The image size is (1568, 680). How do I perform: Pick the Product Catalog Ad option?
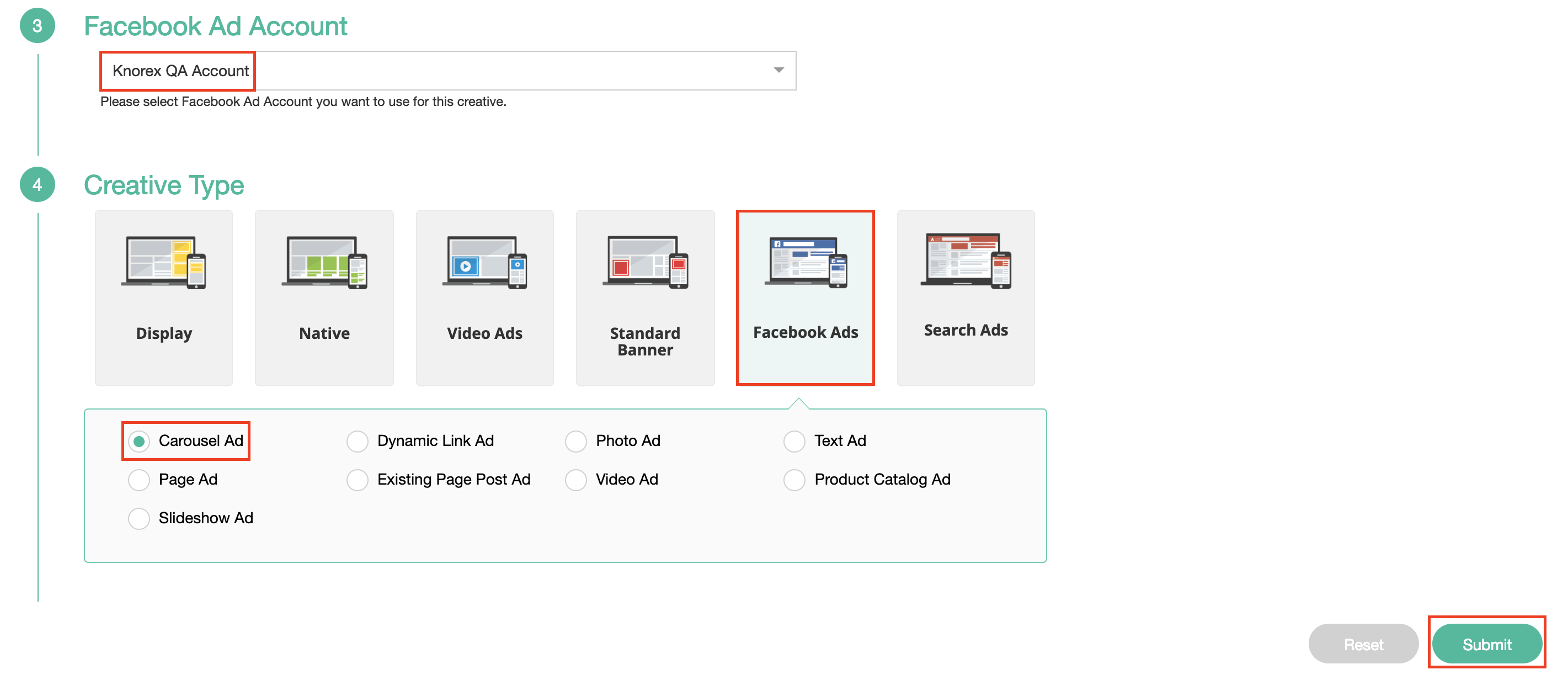pyautogui.click(x=794, y=480)
